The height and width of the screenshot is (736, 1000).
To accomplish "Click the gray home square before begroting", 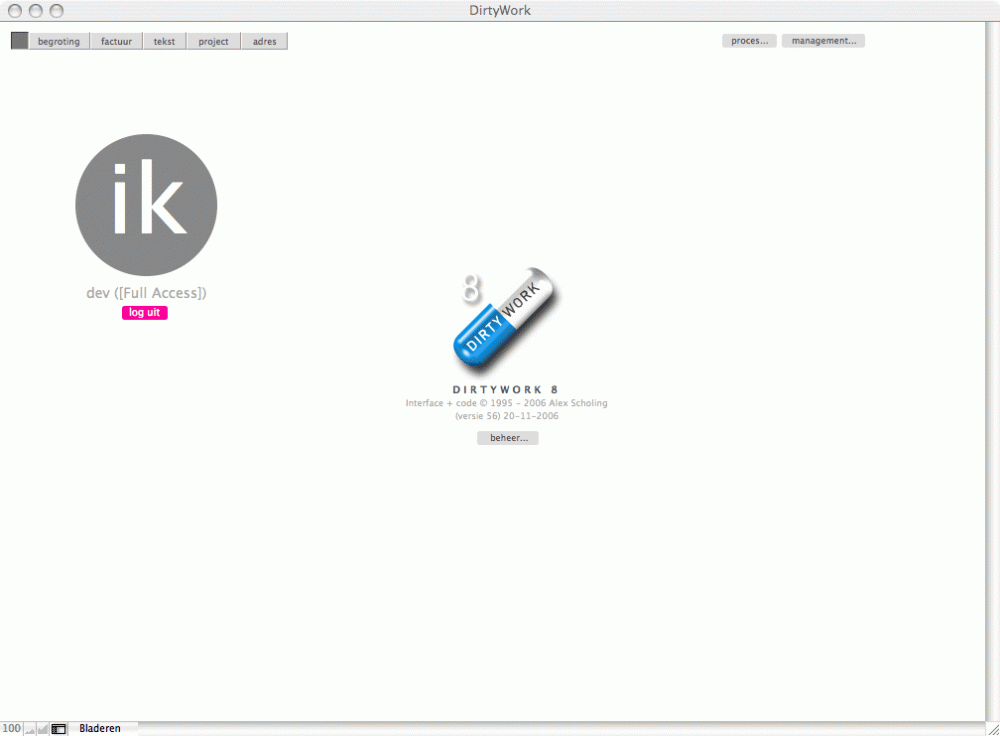I will (19, 41).
